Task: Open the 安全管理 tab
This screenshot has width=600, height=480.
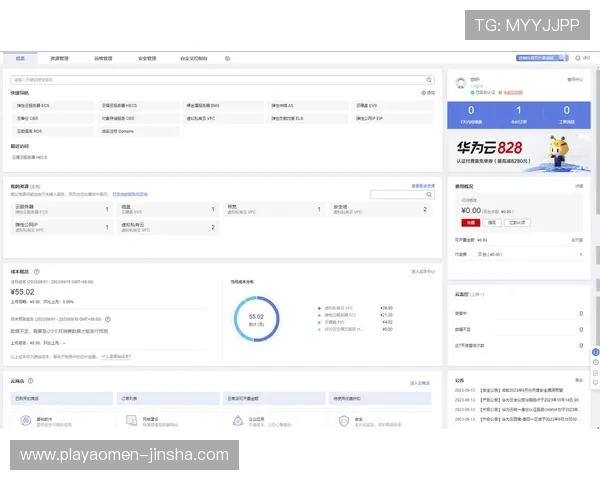Action: pos(147,59)
